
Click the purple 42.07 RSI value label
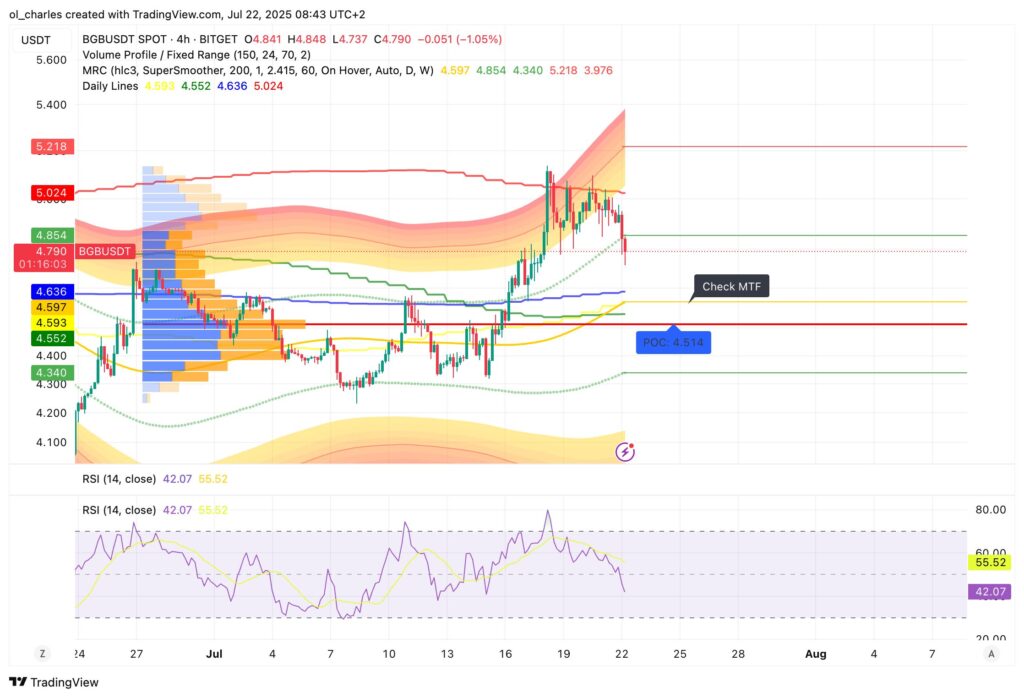point(987,591)
